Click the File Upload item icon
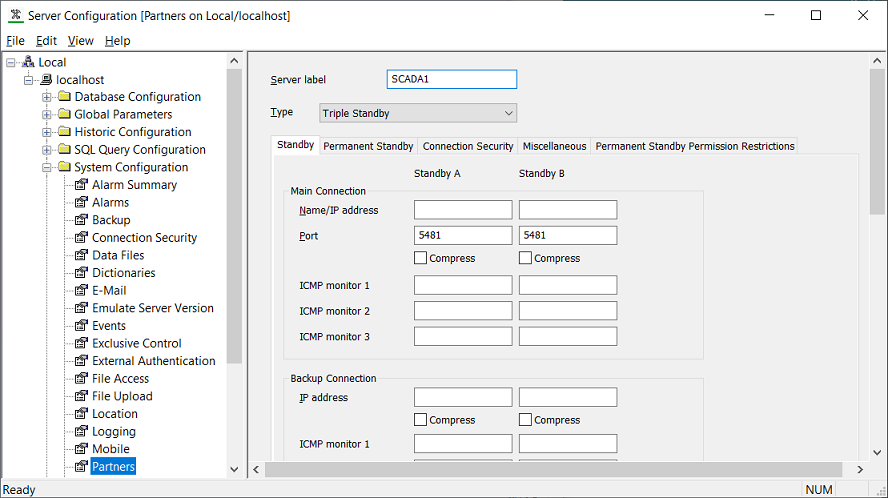This screenshot has height=498, width=888. click(x=82, y=396)
